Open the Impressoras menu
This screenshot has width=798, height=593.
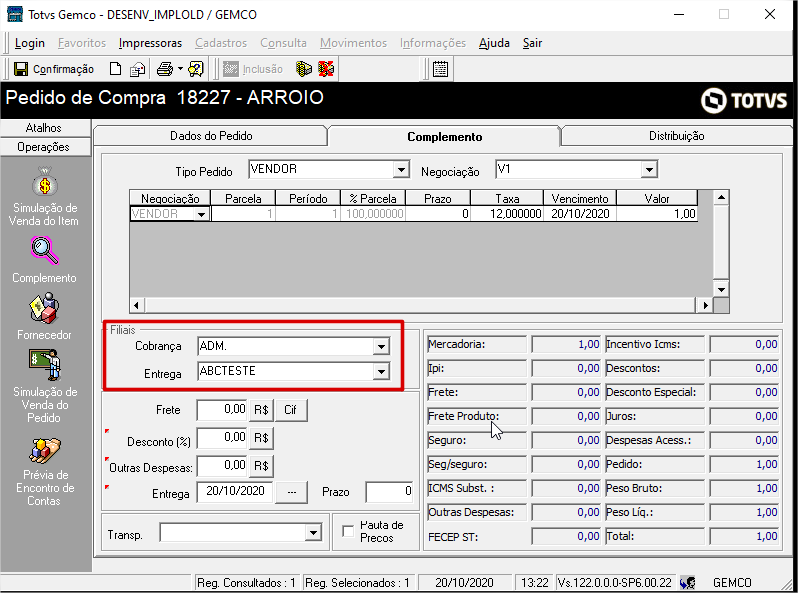[x=150, y=43]
